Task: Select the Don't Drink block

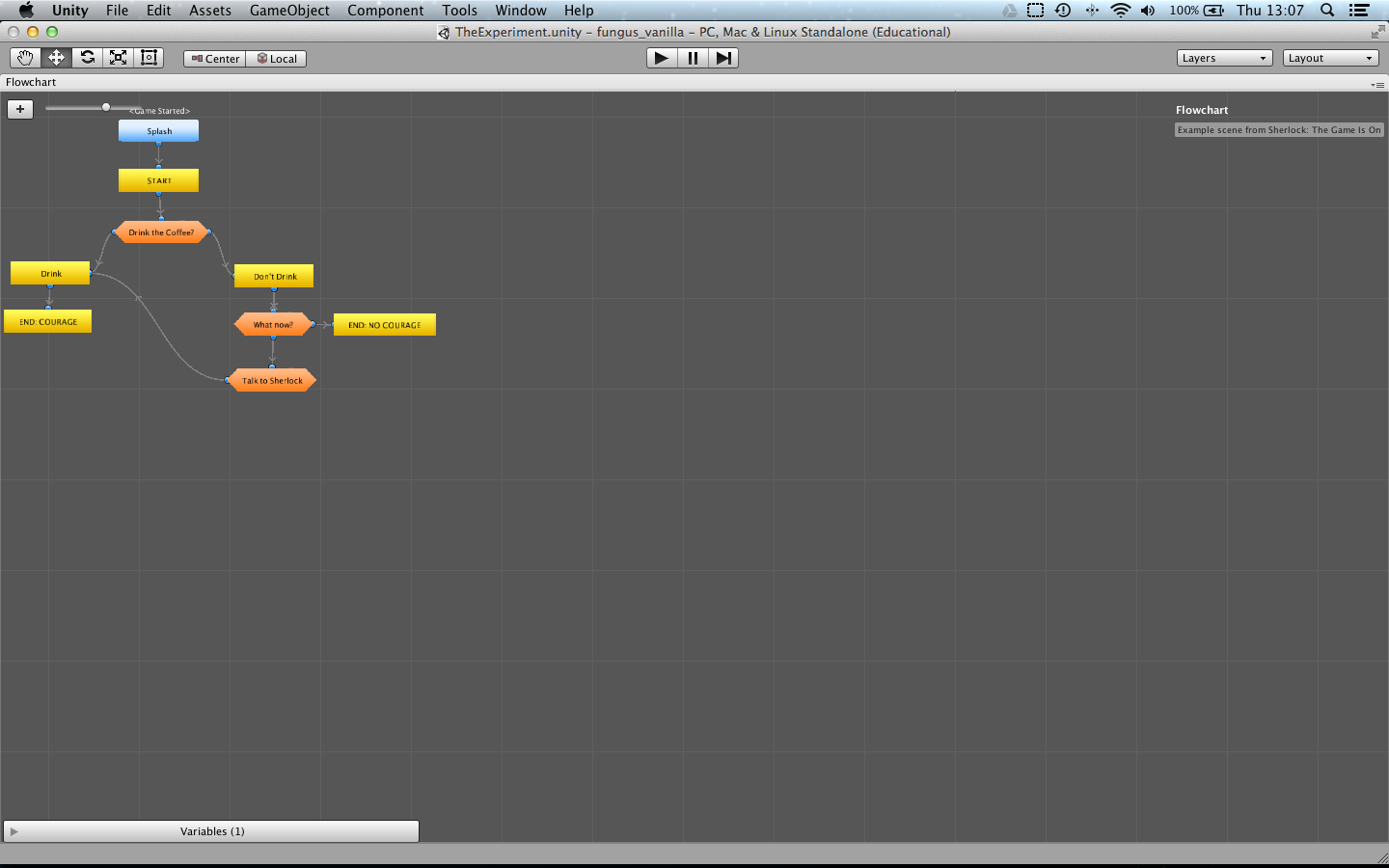Action: [x=274, y=276]
